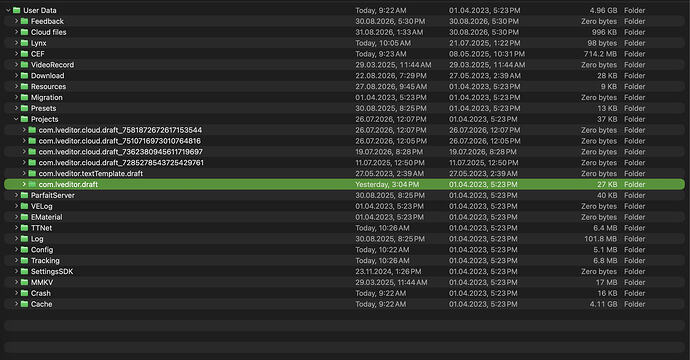Screen dimensions: 690x360
Task: Collapse the User Data folder chevron
Action: pos(8,10)
